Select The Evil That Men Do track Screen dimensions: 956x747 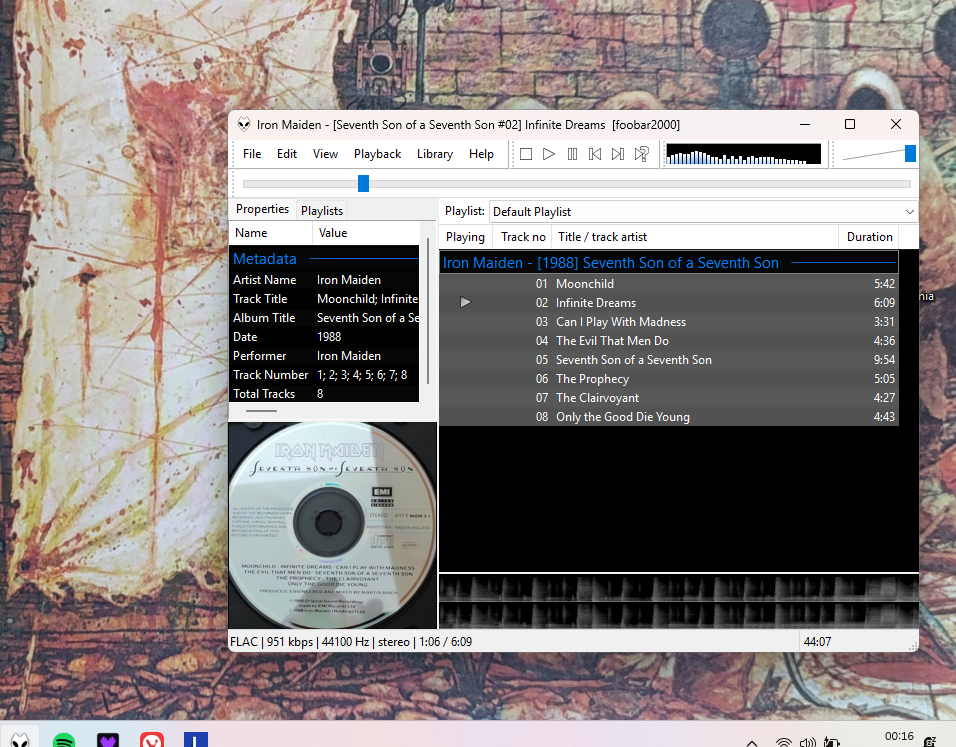click(x=612, y=341)
